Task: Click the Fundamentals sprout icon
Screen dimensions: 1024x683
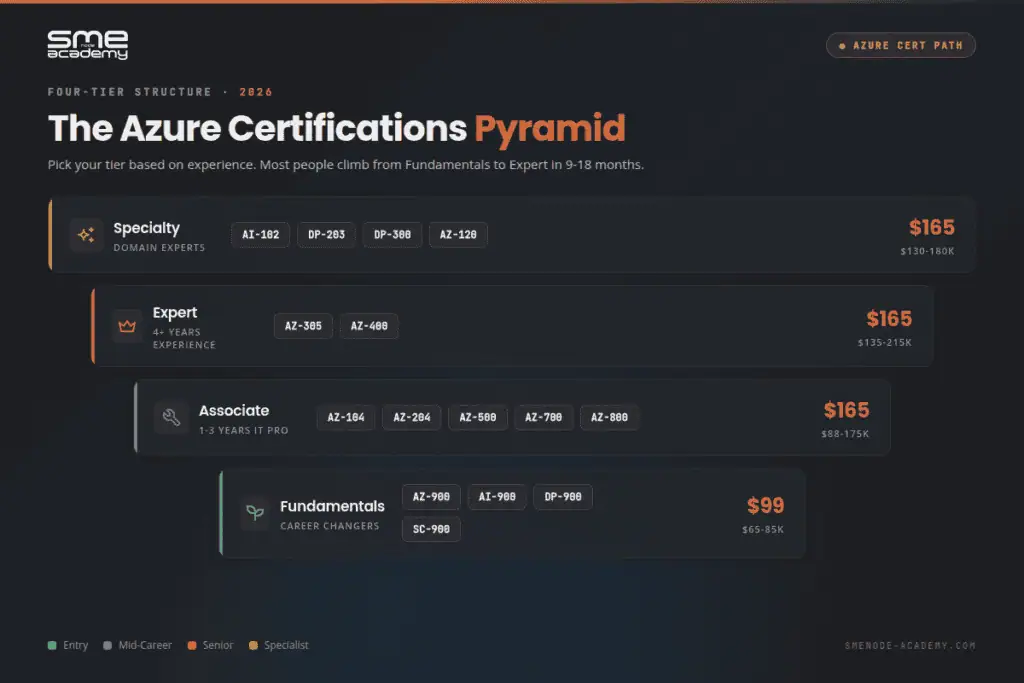Action: point(255,513)
